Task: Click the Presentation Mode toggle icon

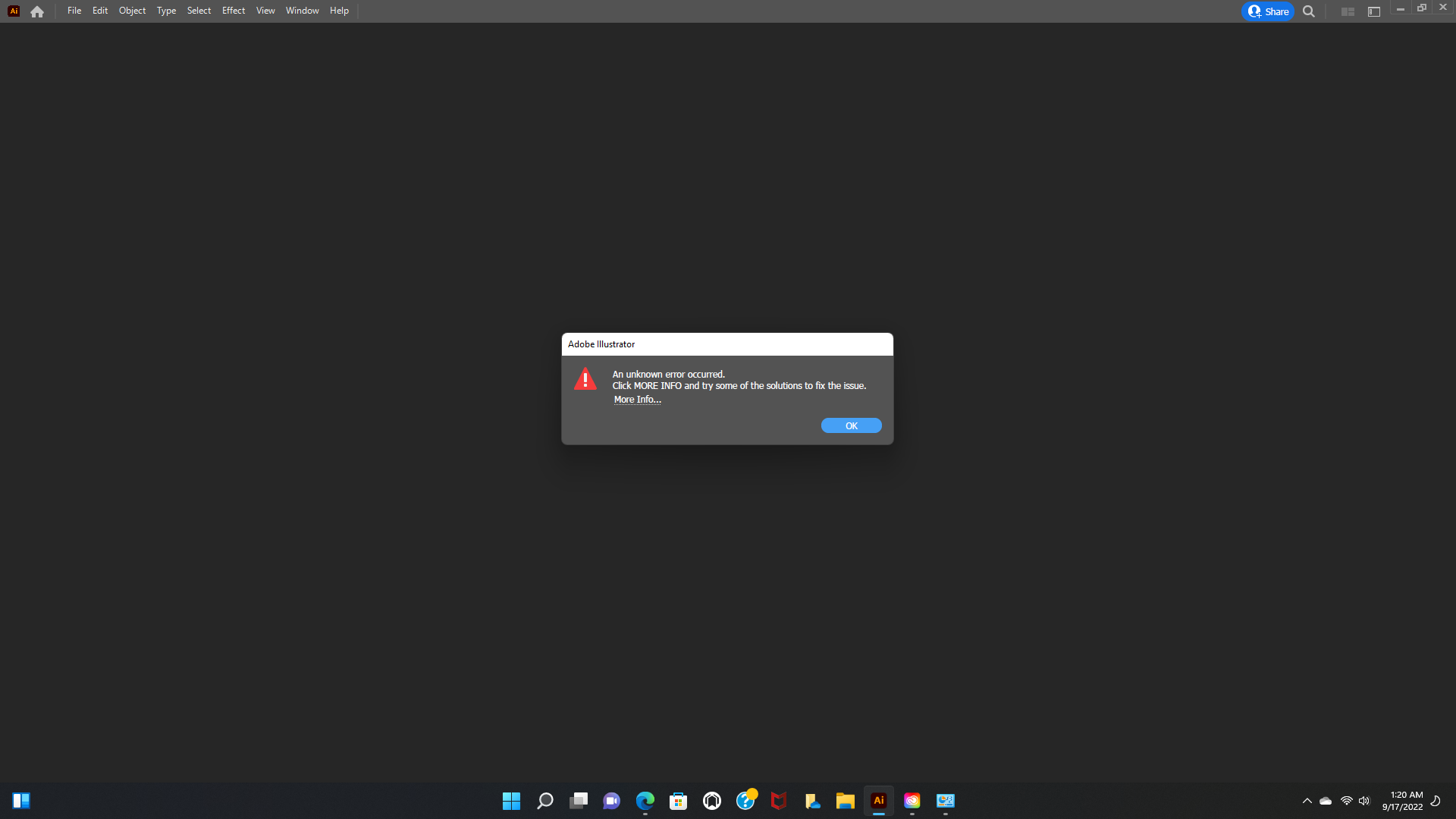Action: 1374,11
